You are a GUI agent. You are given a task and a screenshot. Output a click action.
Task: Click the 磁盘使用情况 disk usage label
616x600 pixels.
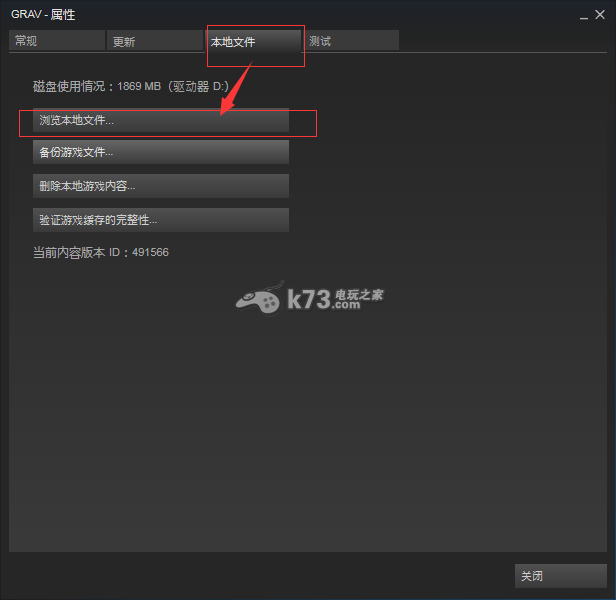tap(69, 86)
